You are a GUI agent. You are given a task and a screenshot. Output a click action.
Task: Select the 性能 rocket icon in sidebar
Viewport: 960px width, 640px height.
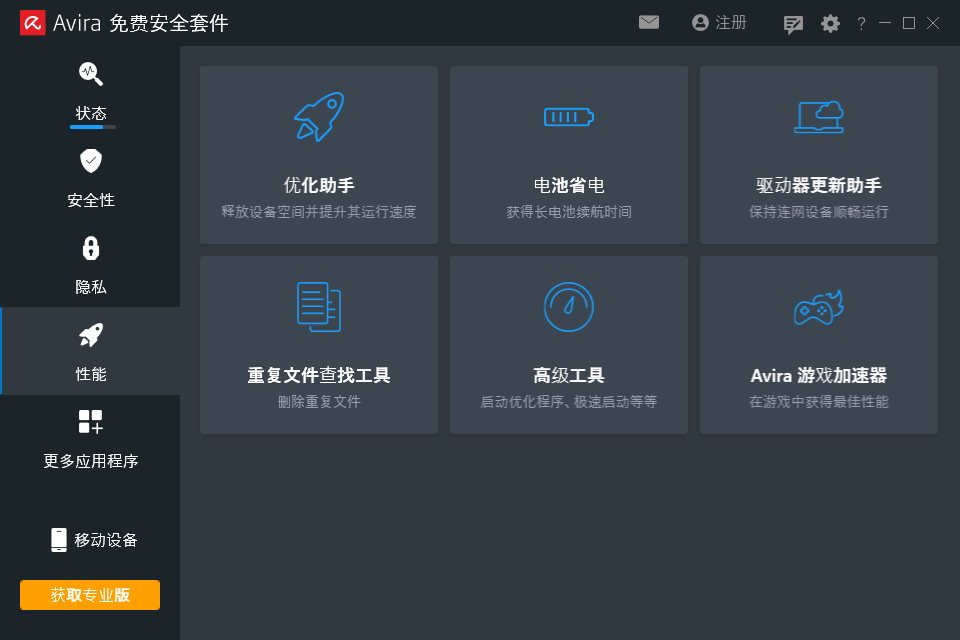point(91,335)
